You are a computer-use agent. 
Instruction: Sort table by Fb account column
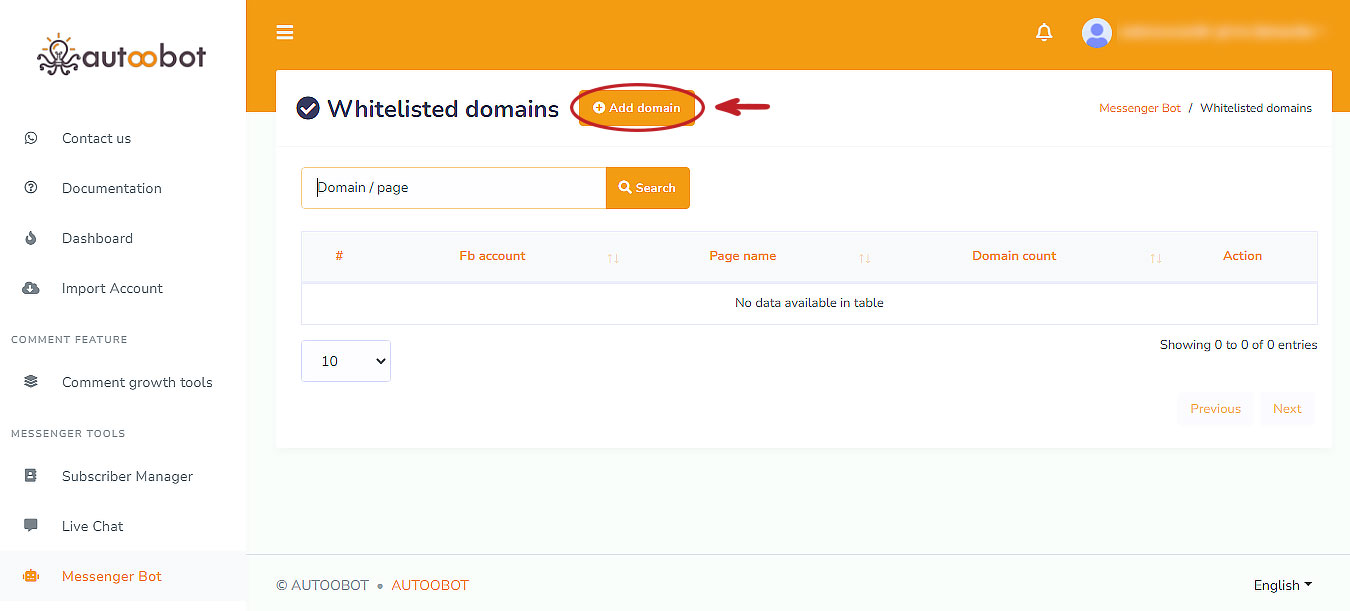click(x=492, y=256)
